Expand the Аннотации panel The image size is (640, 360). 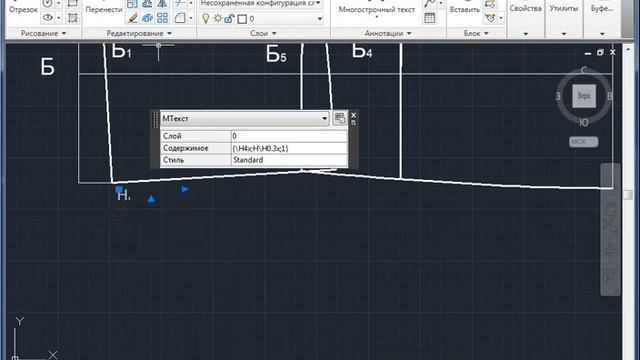(x=388, y=33)
